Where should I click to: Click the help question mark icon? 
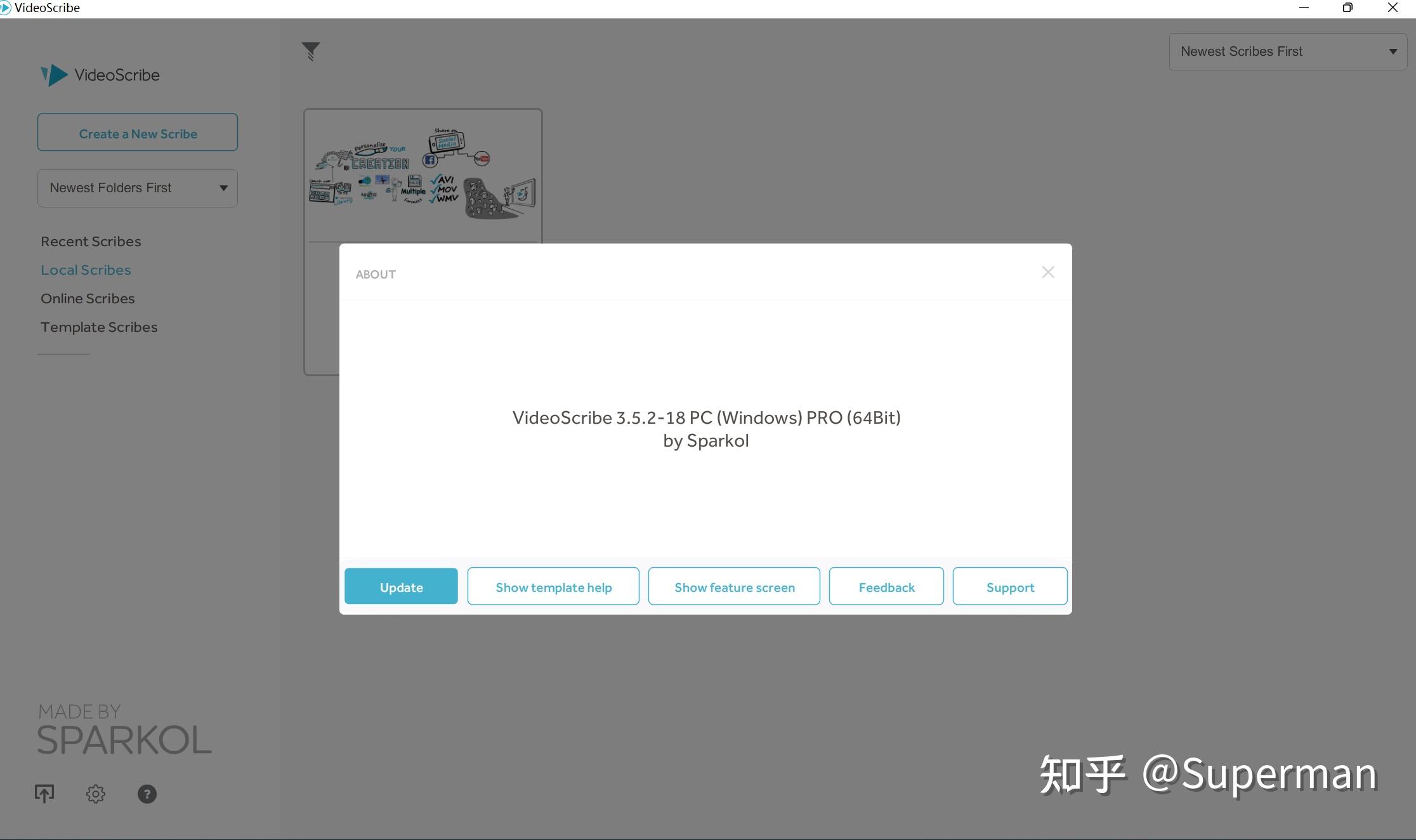click(x=147, y=794)
